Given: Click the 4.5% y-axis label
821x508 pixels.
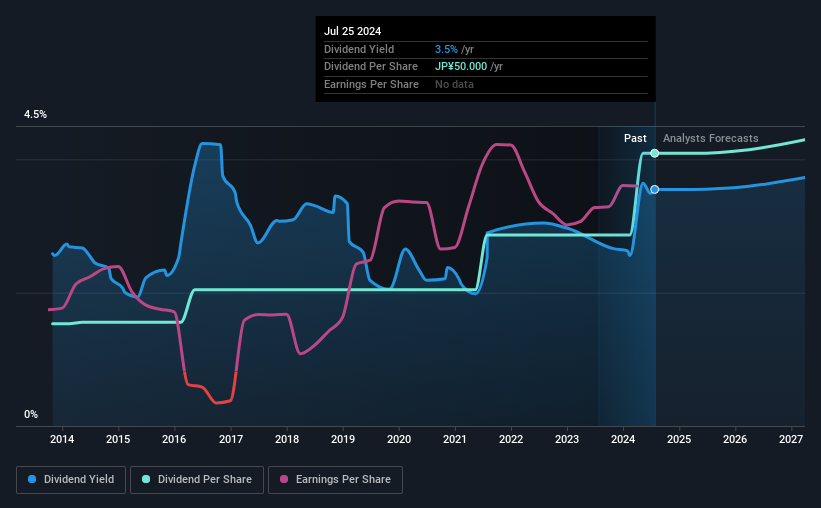Looking at the screenshot, I should click(35, 115).
